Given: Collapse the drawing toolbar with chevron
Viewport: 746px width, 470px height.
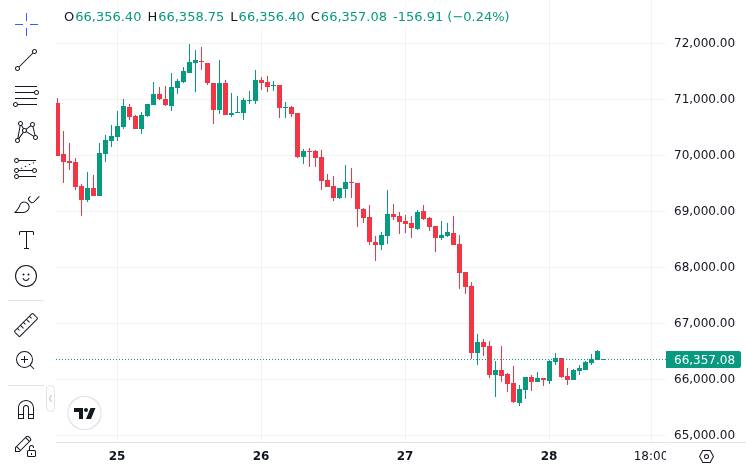Looking at the screenshot, I should pos(50,398).
